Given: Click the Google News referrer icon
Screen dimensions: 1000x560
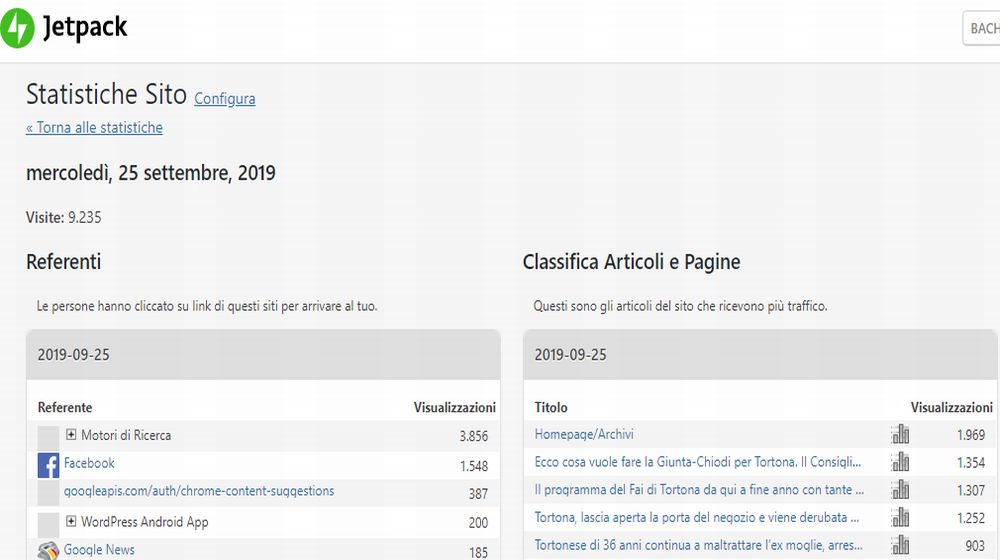Looking at the screenshot, I should (x=48, y=551).
